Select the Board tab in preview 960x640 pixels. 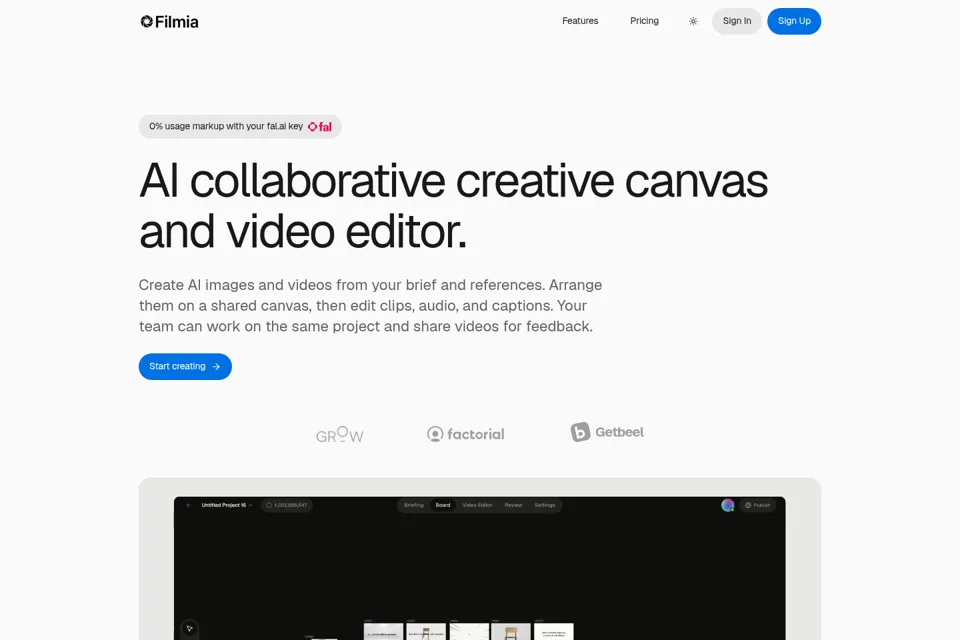[443, 505]
